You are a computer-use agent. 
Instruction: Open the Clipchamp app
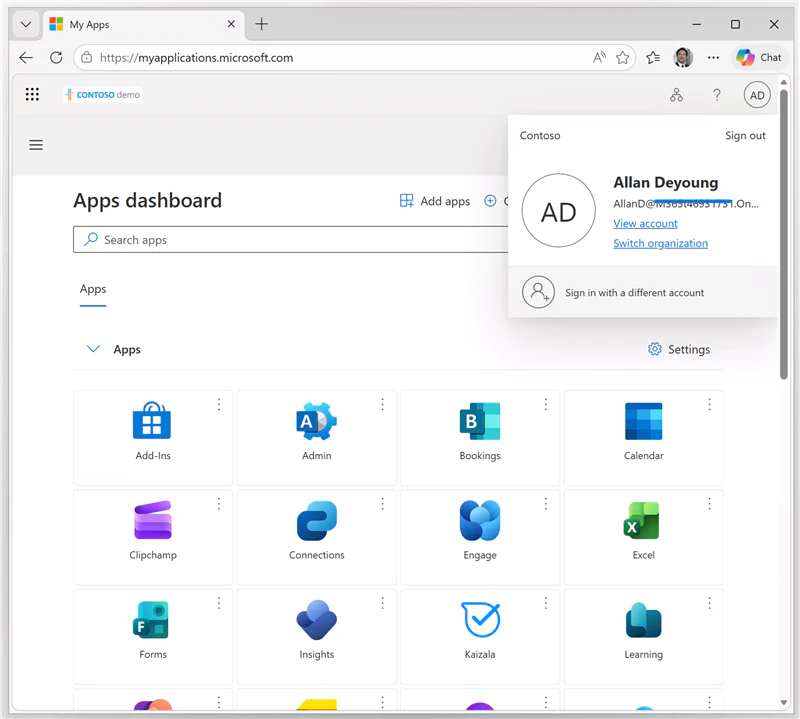(153, 537)
